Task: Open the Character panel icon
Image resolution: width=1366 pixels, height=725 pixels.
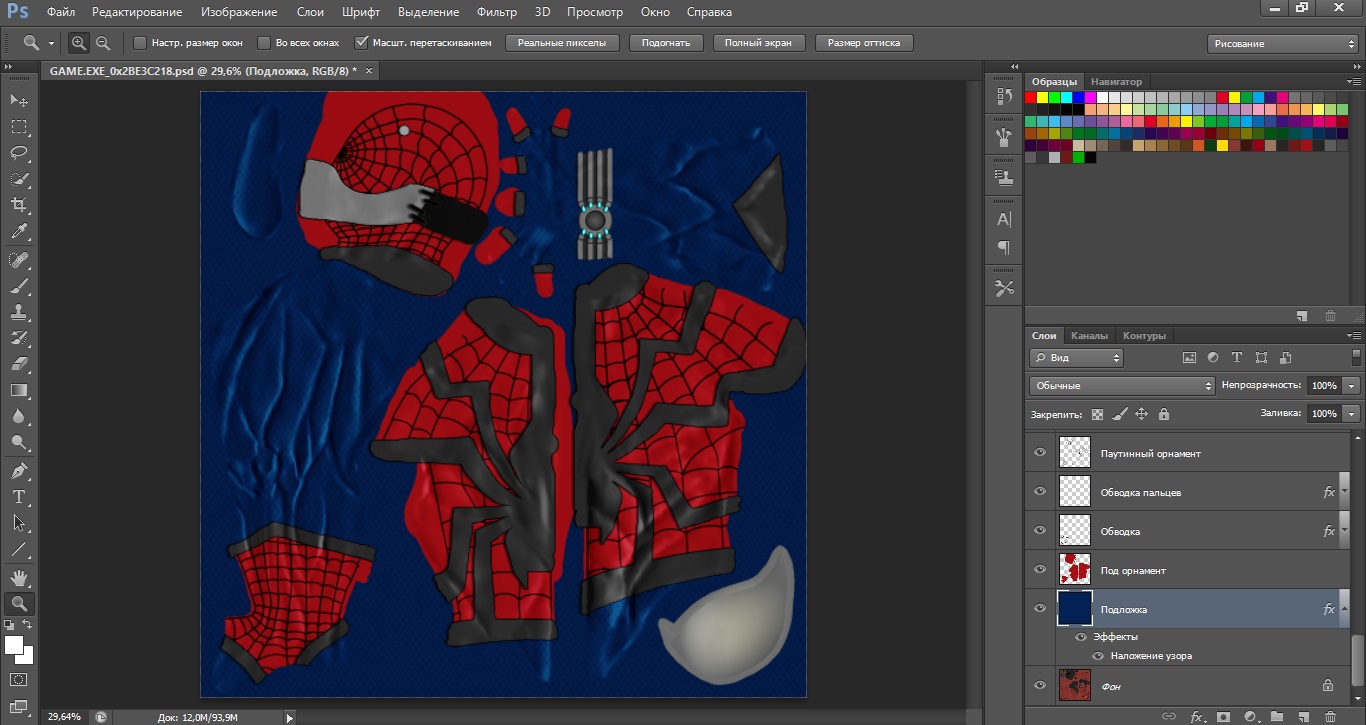Action: pyautogui.click(x=1004, y=219)
